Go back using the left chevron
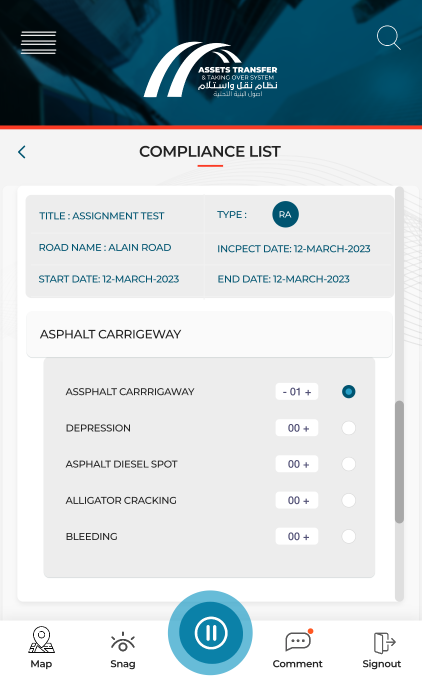This screenshot has height=678, width=422. (22, 152)
